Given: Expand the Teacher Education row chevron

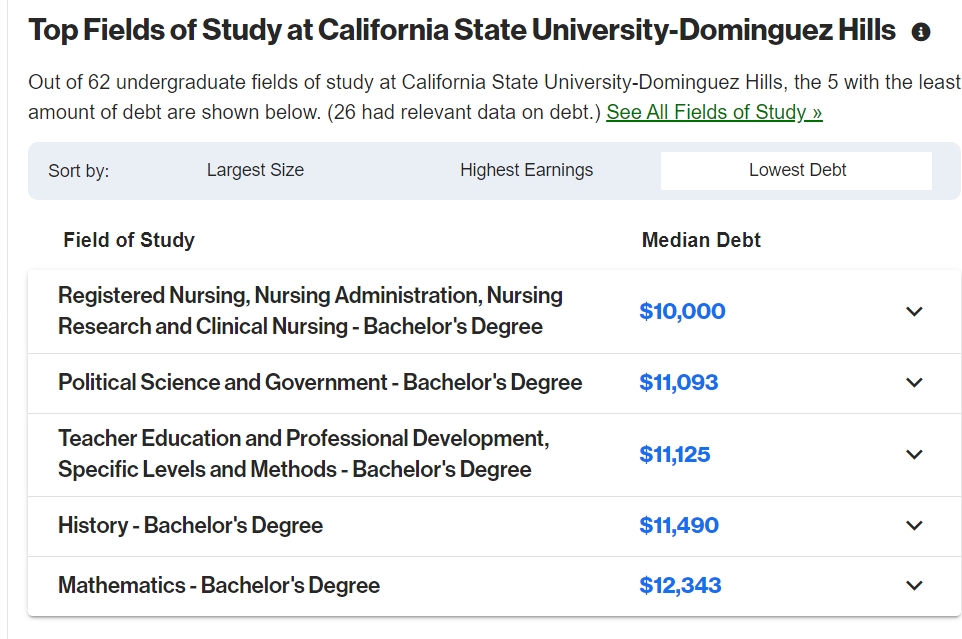Looking at the screenshot, I should (914, 454).
